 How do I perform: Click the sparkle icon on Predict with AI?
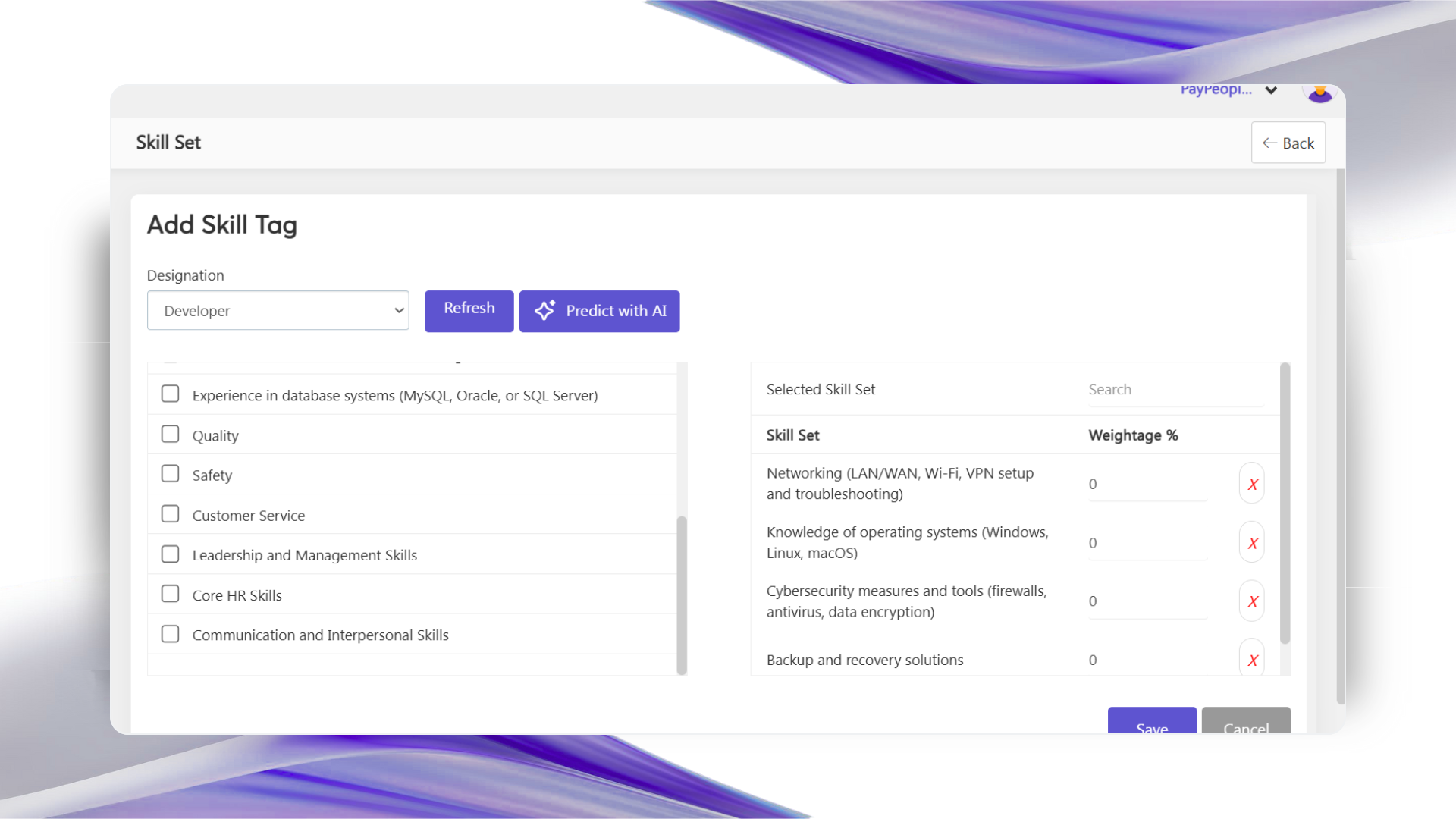544,311
